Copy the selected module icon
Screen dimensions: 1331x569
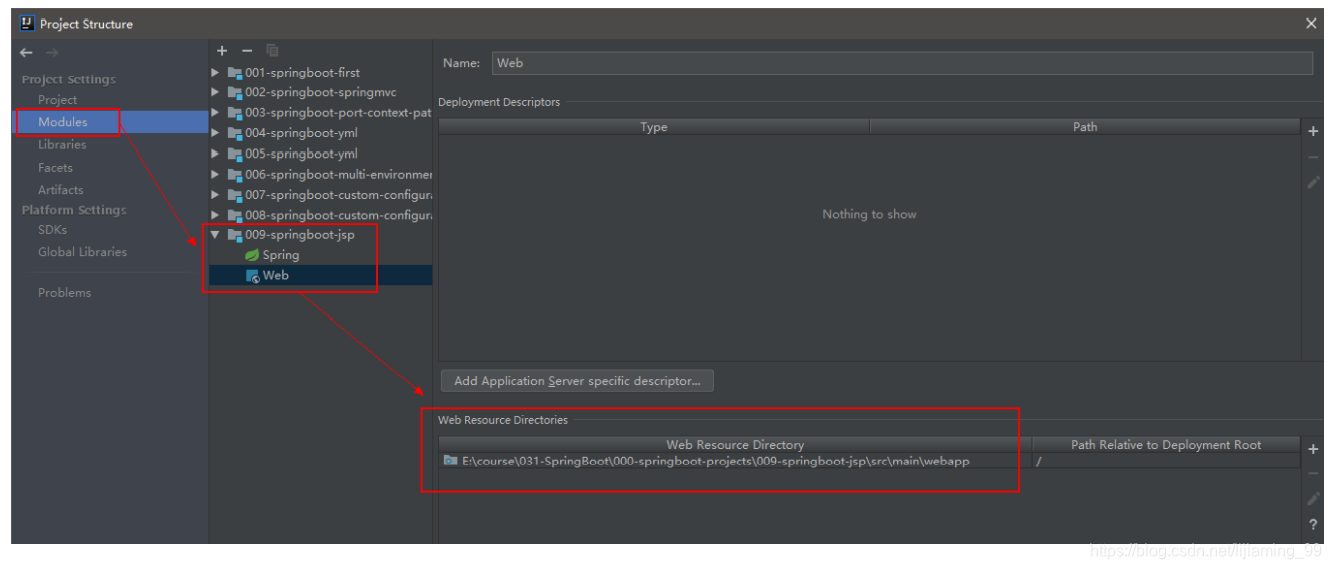[x=272, y=51]
